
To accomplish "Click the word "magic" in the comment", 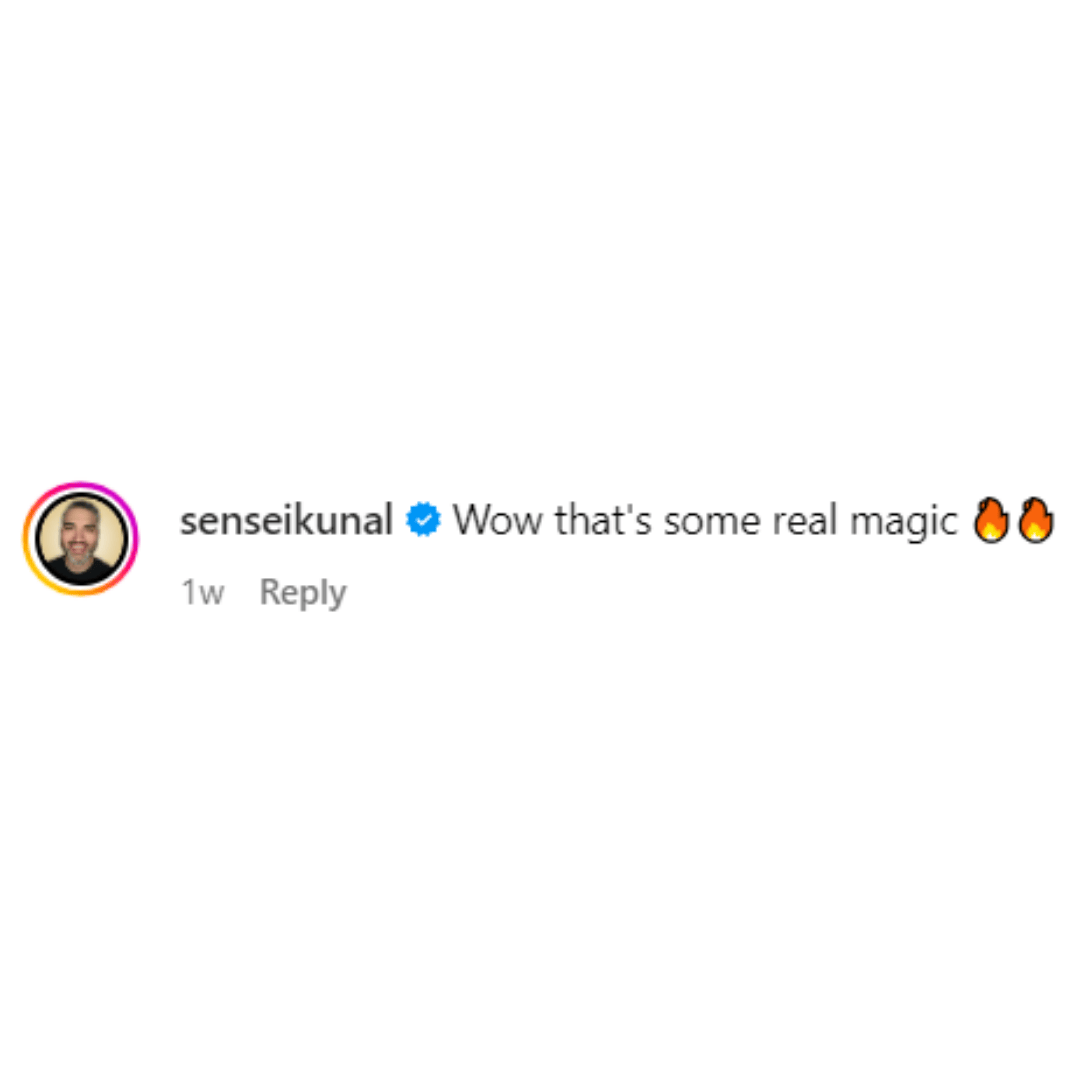I will tap(904, 522).
